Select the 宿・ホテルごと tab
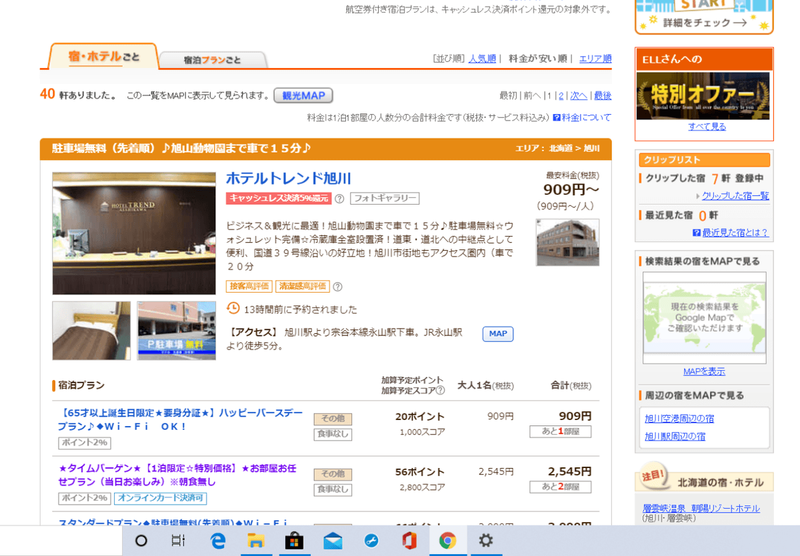 [x=104, y=56]
